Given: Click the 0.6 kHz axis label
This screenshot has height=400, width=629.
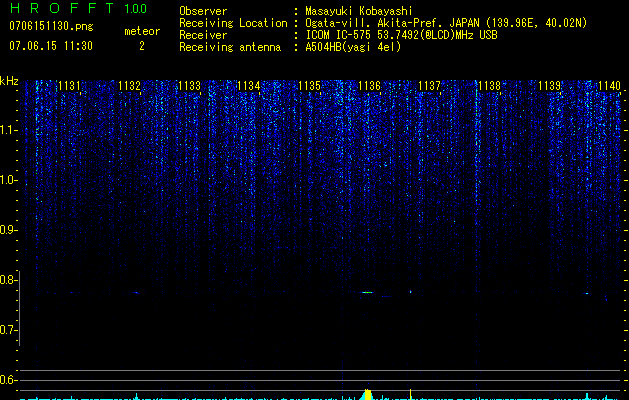Looking at the screenshot, I should [x=8, y=380].
